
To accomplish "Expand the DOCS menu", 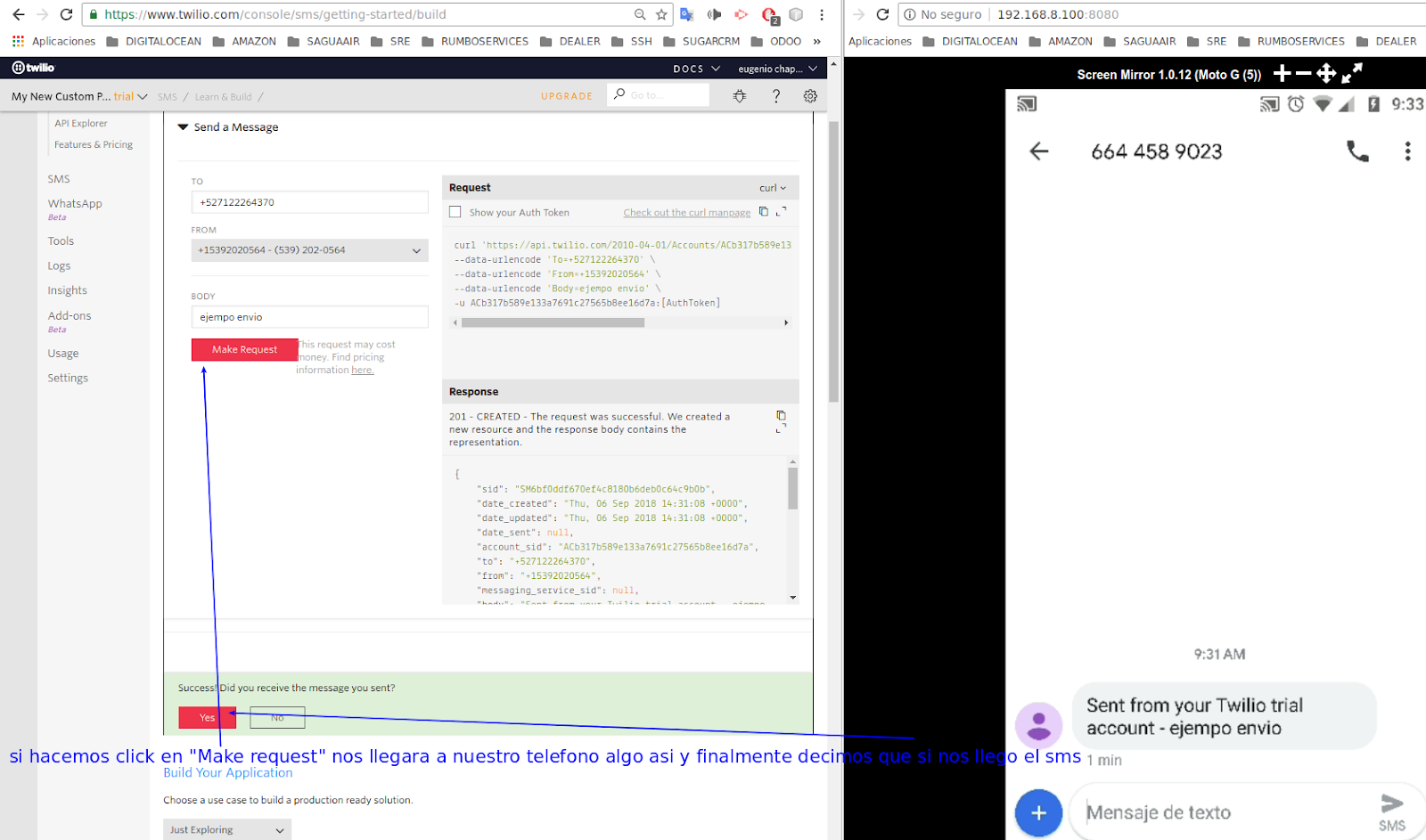I will coord(696,69).
